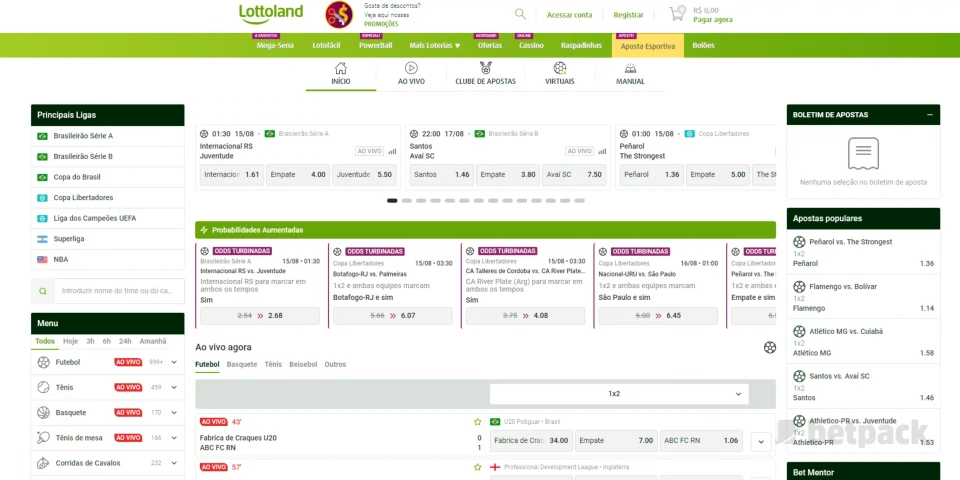960x480 pixels.
Task: Expand the Tênis menu category
Action: pos(174,387)
